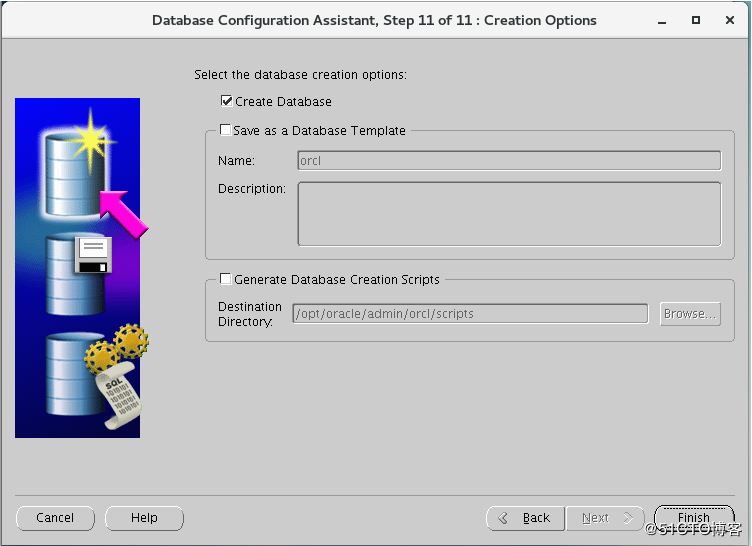752x546 pixels.
Task: Click Finish to create the database
Action: pyautogui.click(x=694, y=518)
